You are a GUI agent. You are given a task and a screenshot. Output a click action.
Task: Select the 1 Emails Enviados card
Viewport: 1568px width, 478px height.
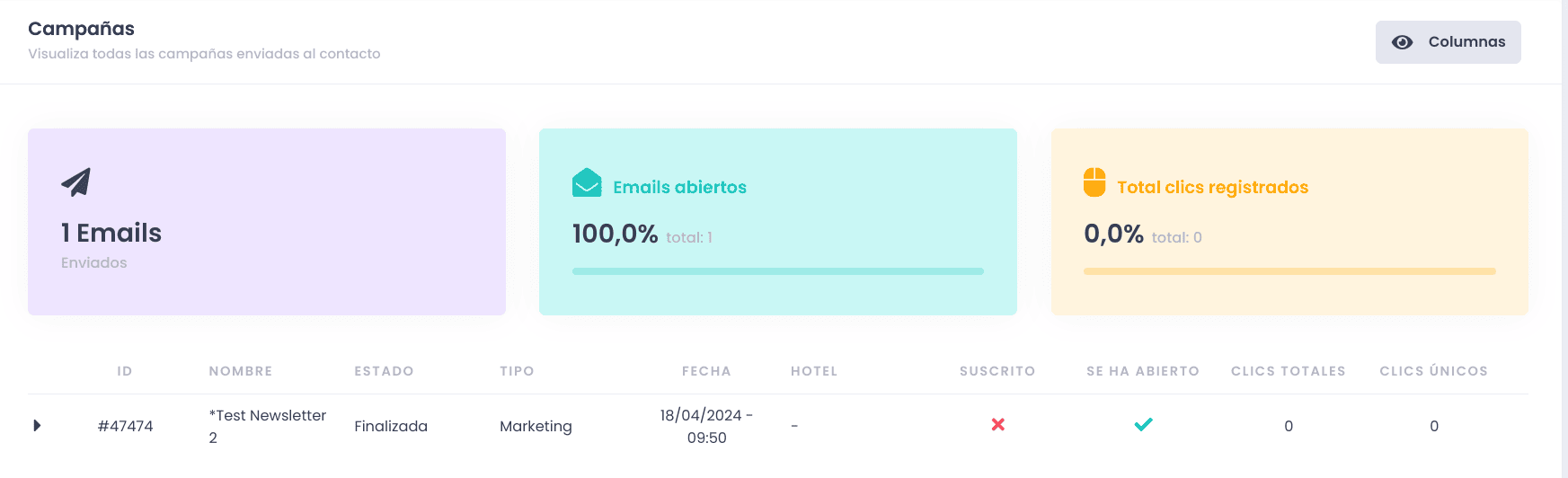267,222
